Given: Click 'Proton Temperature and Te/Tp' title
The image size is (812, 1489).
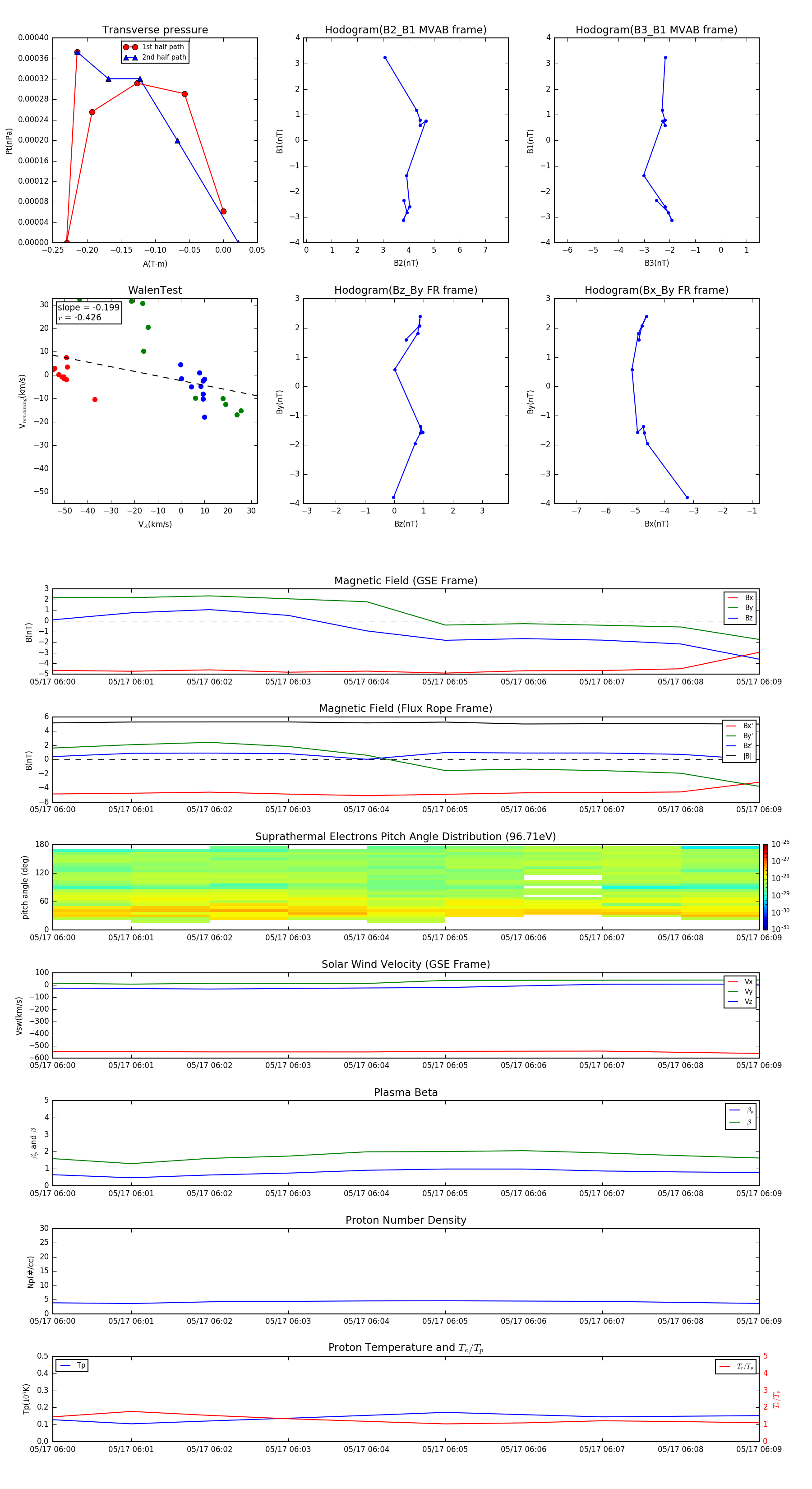Looking at the screenshot, I should (406, 1348).
